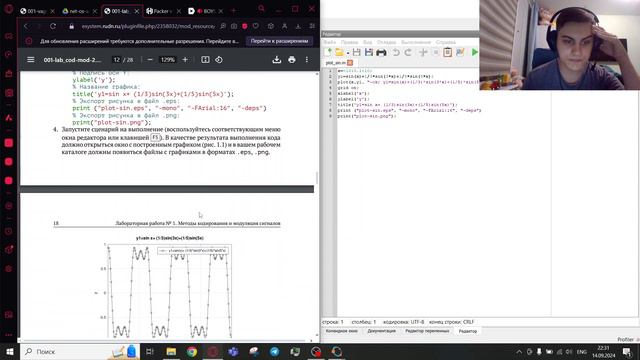Print the PDF from viewer toolbar
Screen dimensions: 640x360
pos(291,60)
